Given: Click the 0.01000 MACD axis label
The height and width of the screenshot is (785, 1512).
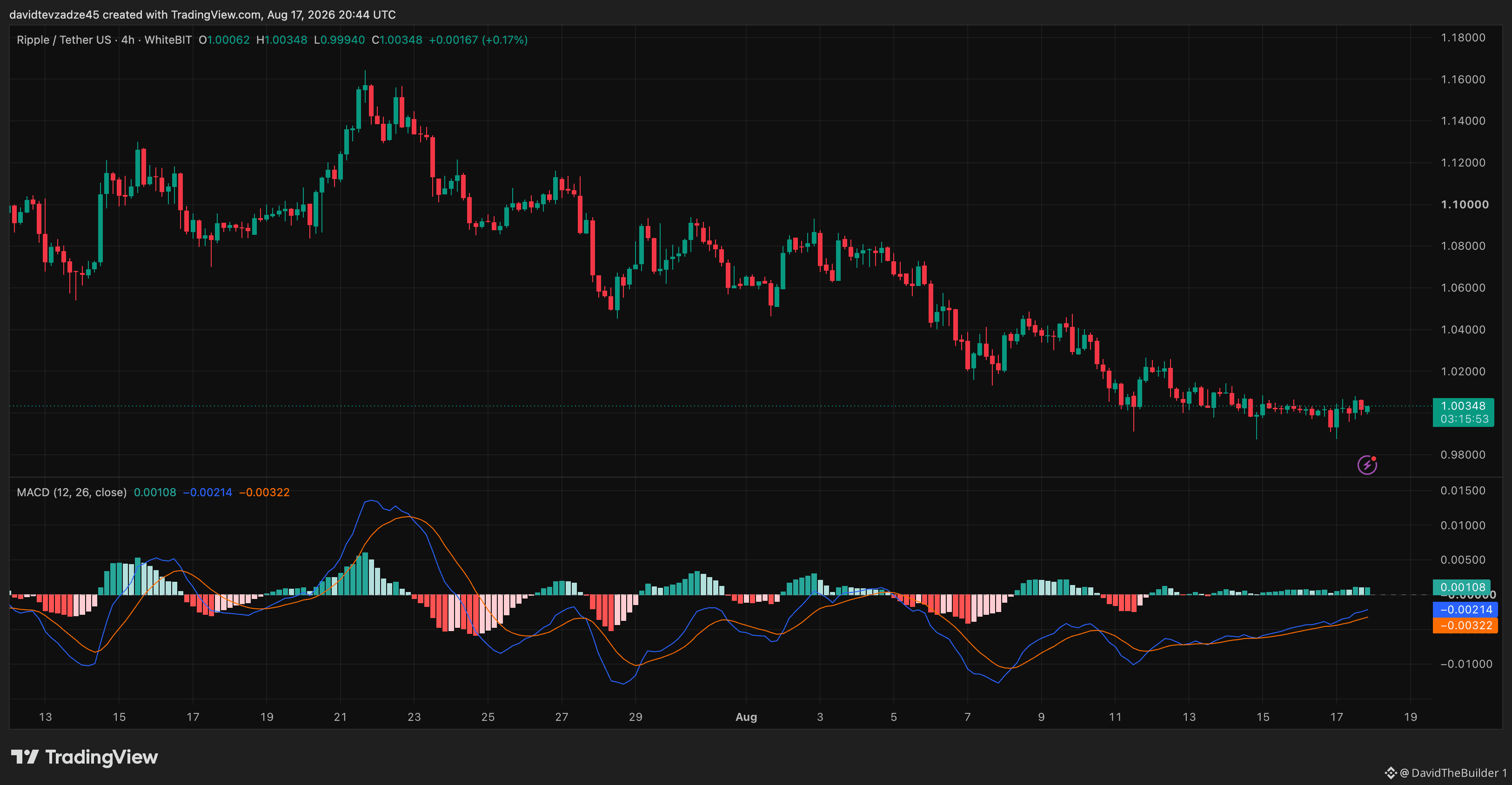Looking at the screenshot, I should click(x=1463, y=525).
